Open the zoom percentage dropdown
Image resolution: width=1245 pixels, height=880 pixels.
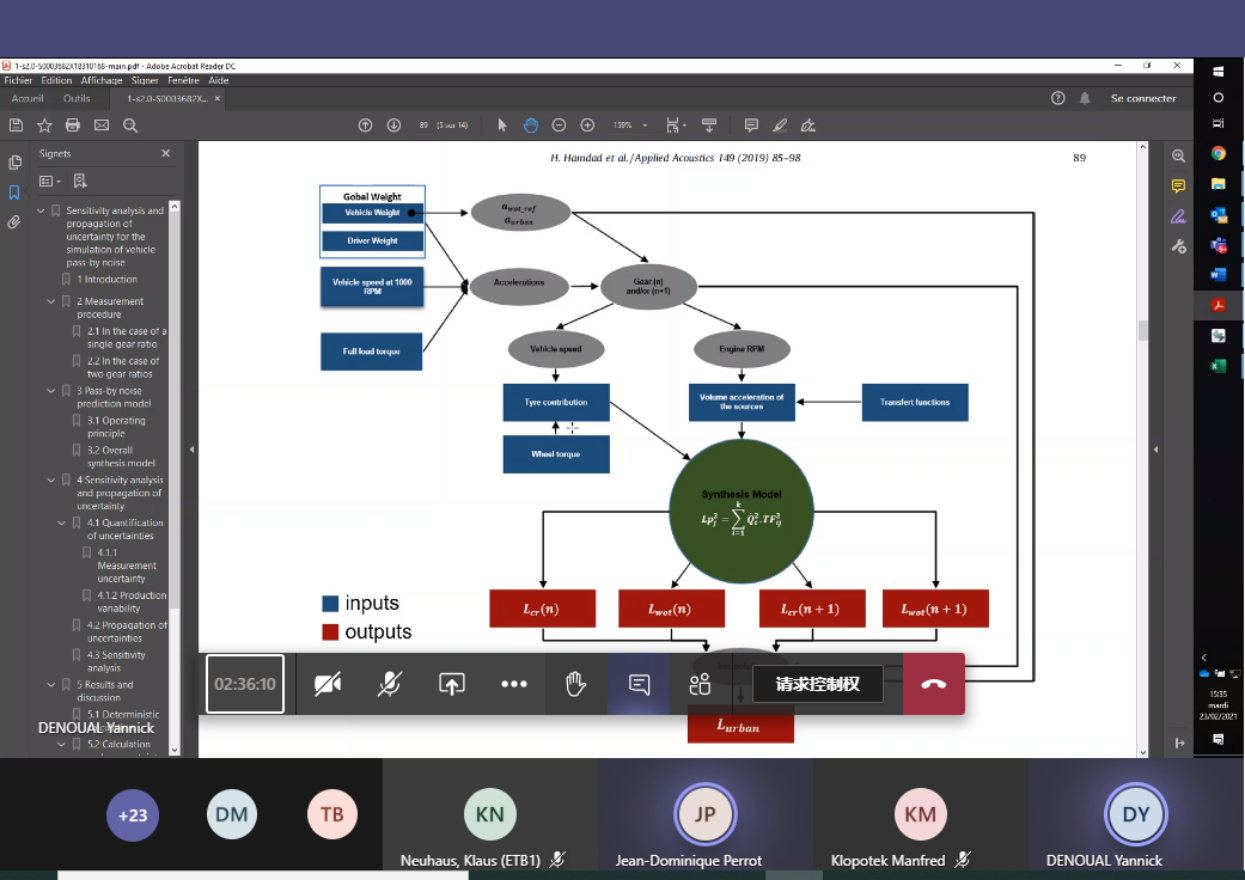pyautogui.click(x=645, y=126)
